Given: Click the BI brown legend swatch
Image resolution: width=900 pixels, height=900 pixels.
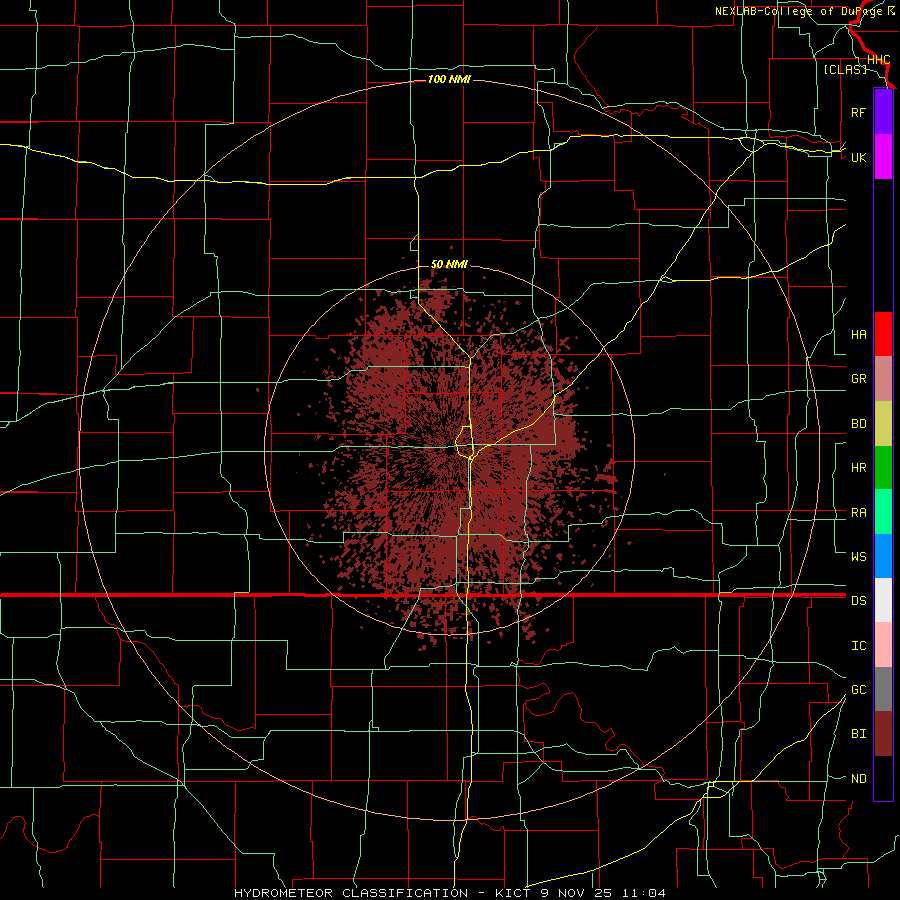Looking at the screenshot, I should pyautogui.click(x=883, y=734).
